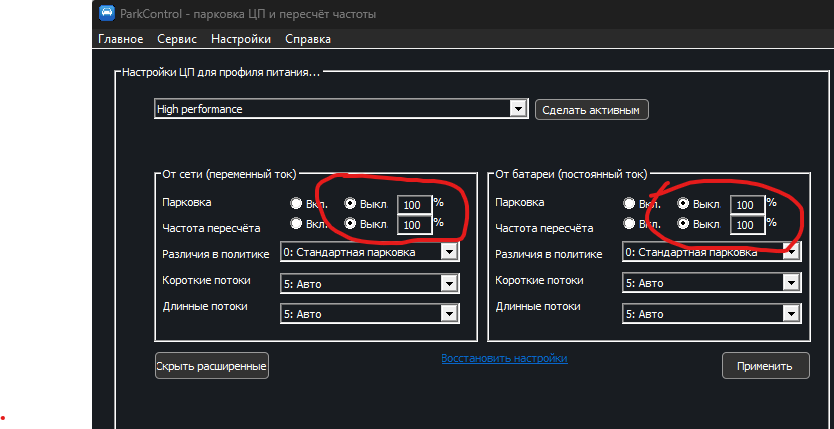
Task: Click Парковка percent field under От батареи
Action: point(748,205)
